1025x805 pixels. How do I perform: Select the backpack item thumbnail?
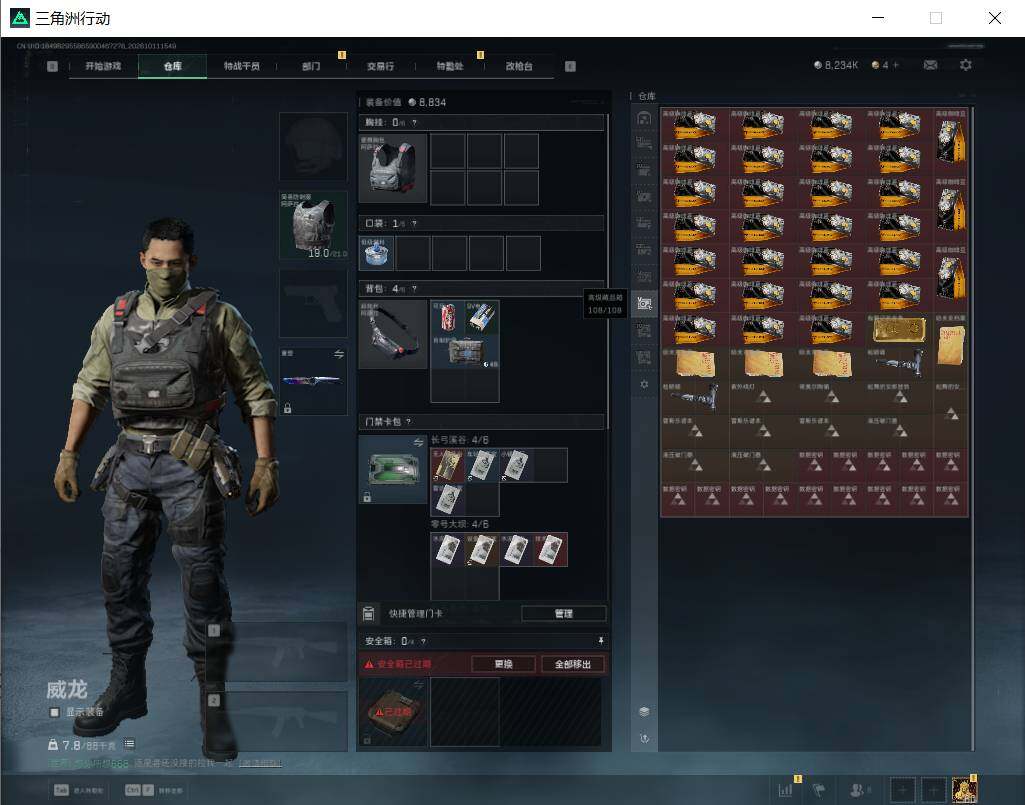(393, 334)
